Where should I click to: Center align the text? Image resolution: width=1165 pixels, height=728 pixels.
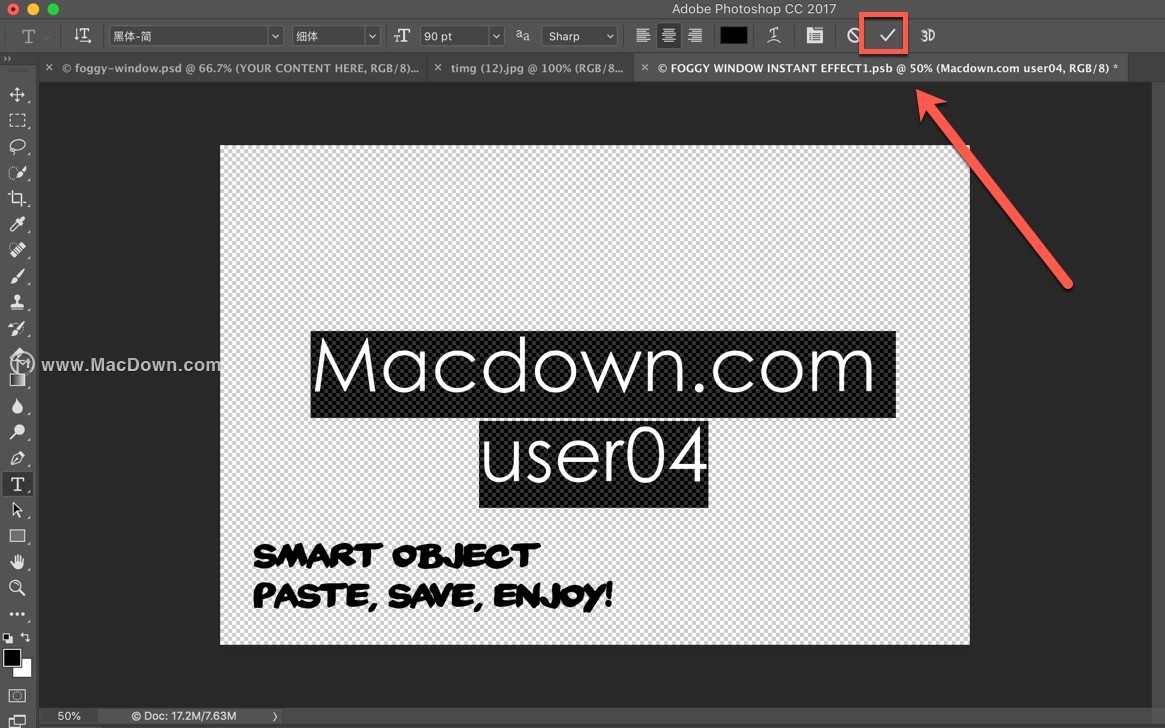669,36
